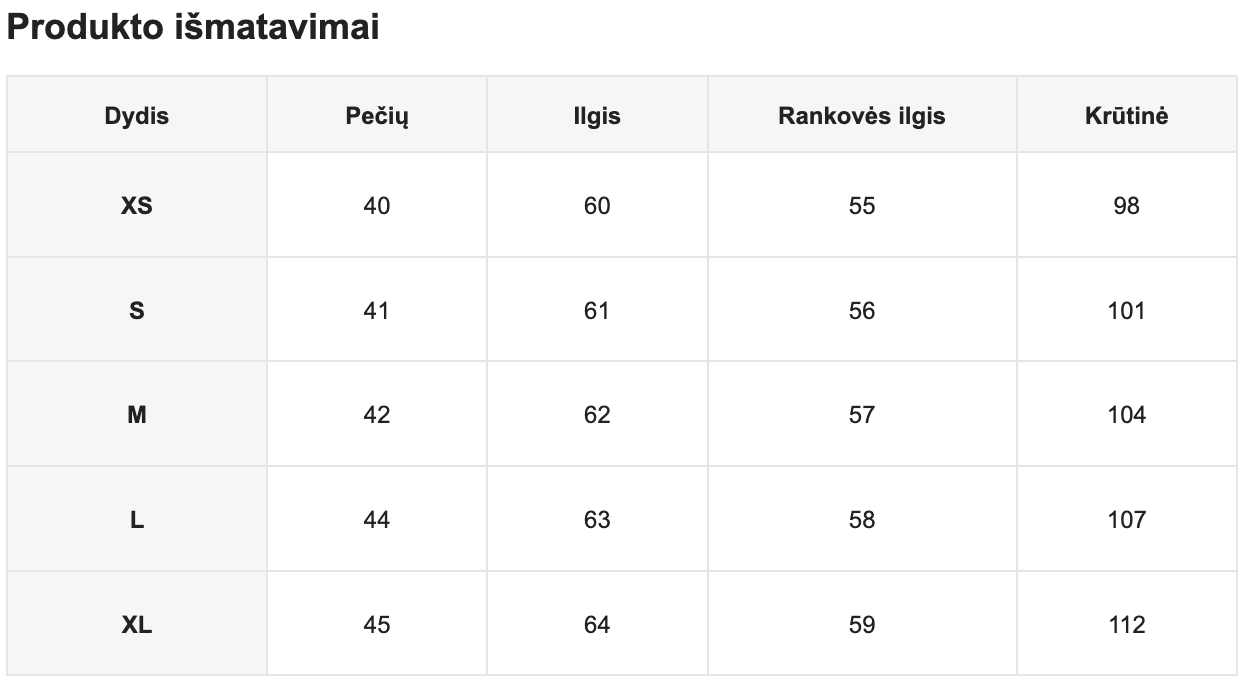Image resolution: width=1246 pixels, height=686 pixels.
Task: Select the XL size row label
Action: point(137,625)
